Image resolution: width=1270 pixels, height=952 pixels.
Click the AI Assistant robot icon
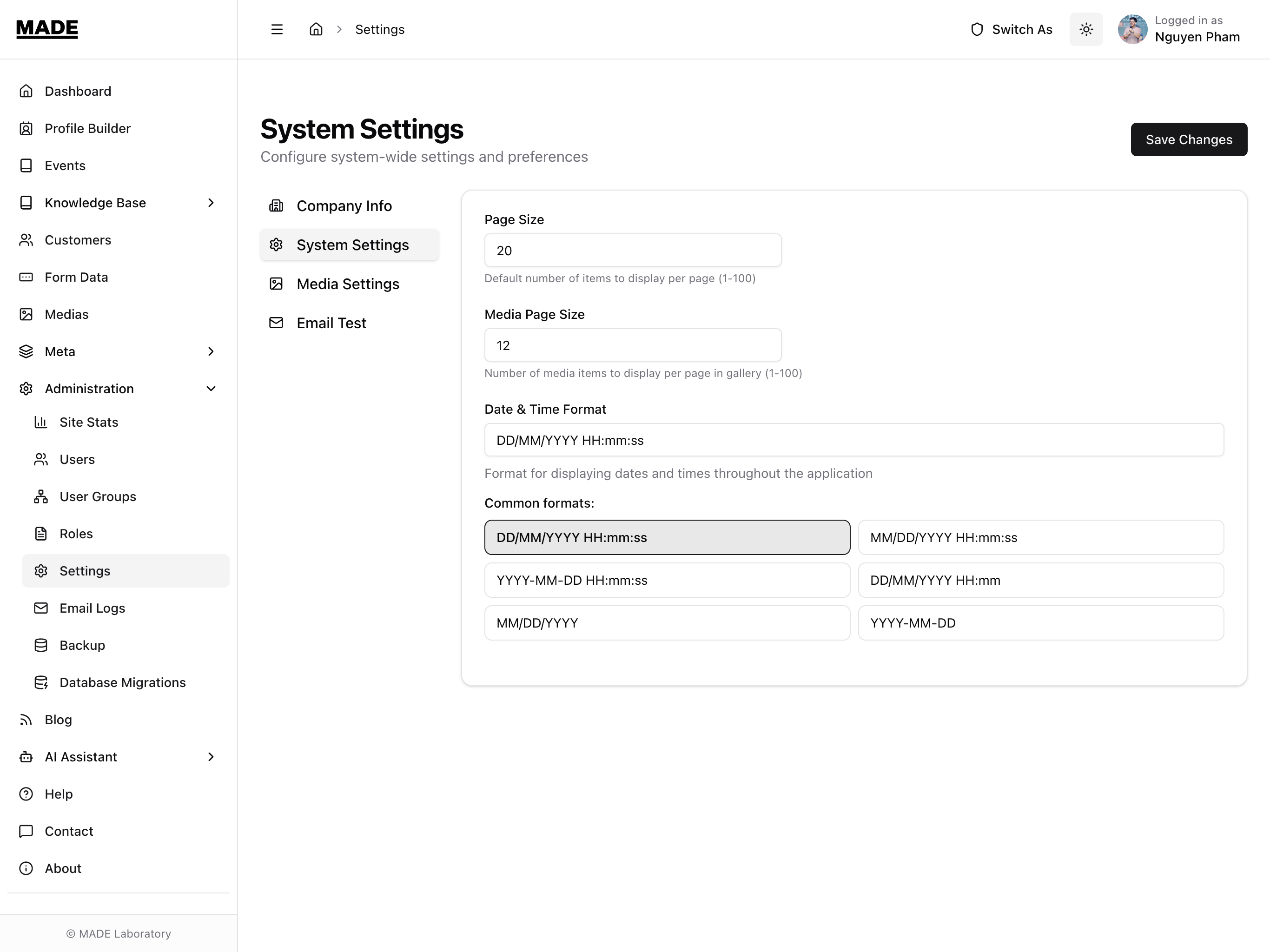pos(26,757)
